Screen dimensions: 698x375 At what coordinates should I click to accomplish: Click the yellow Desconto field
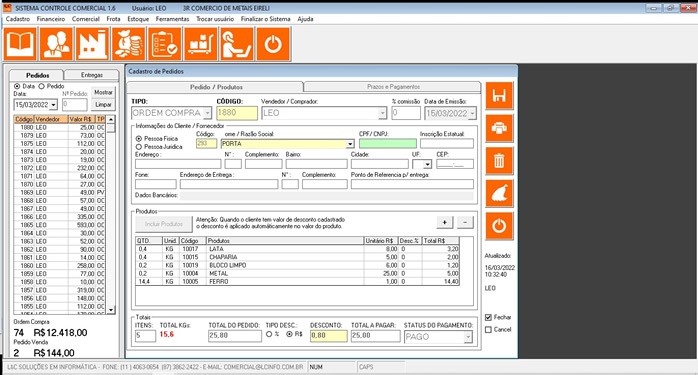coord(329,336)
